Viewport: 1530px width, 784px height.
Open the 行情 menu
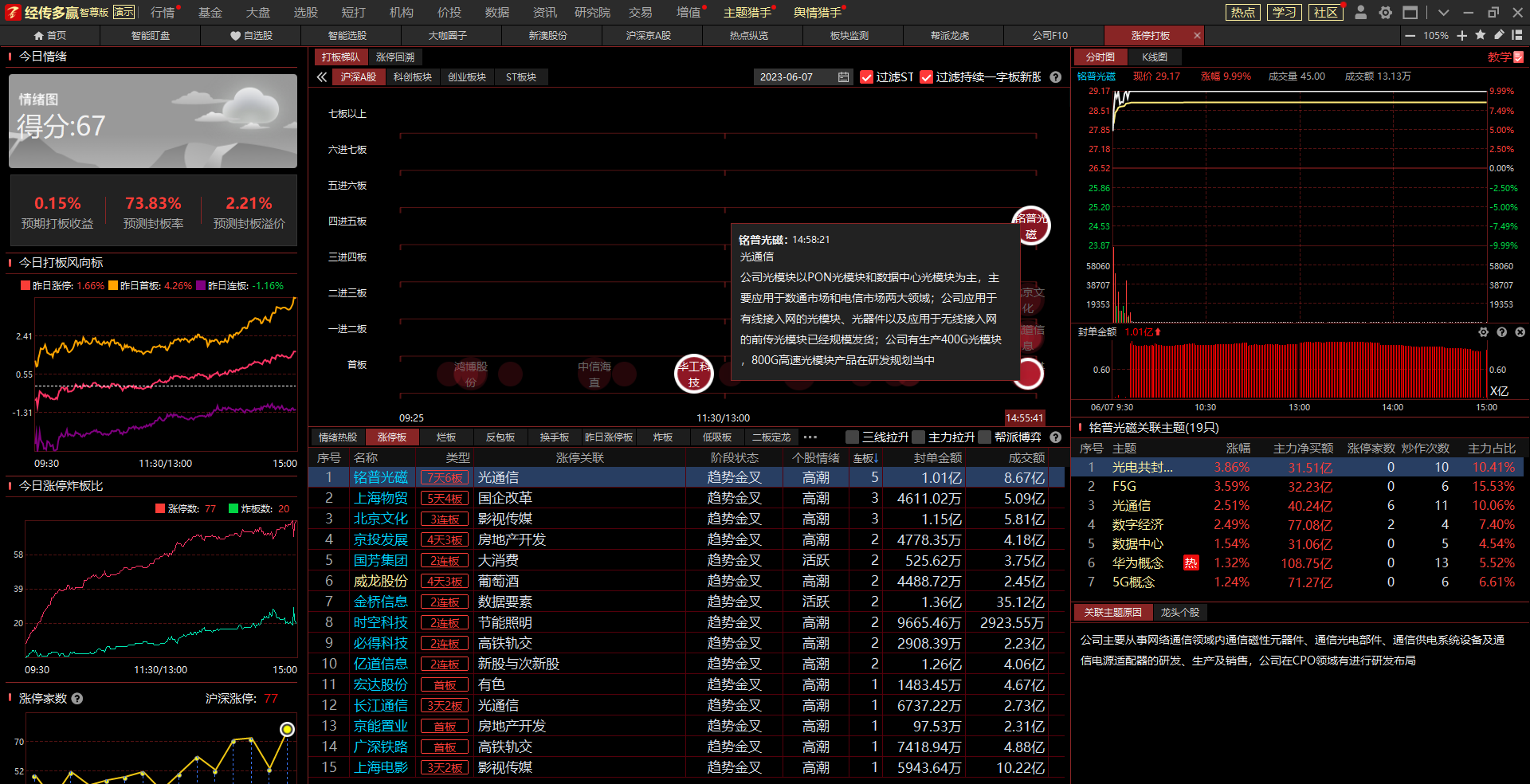click(x=162, y=13)
